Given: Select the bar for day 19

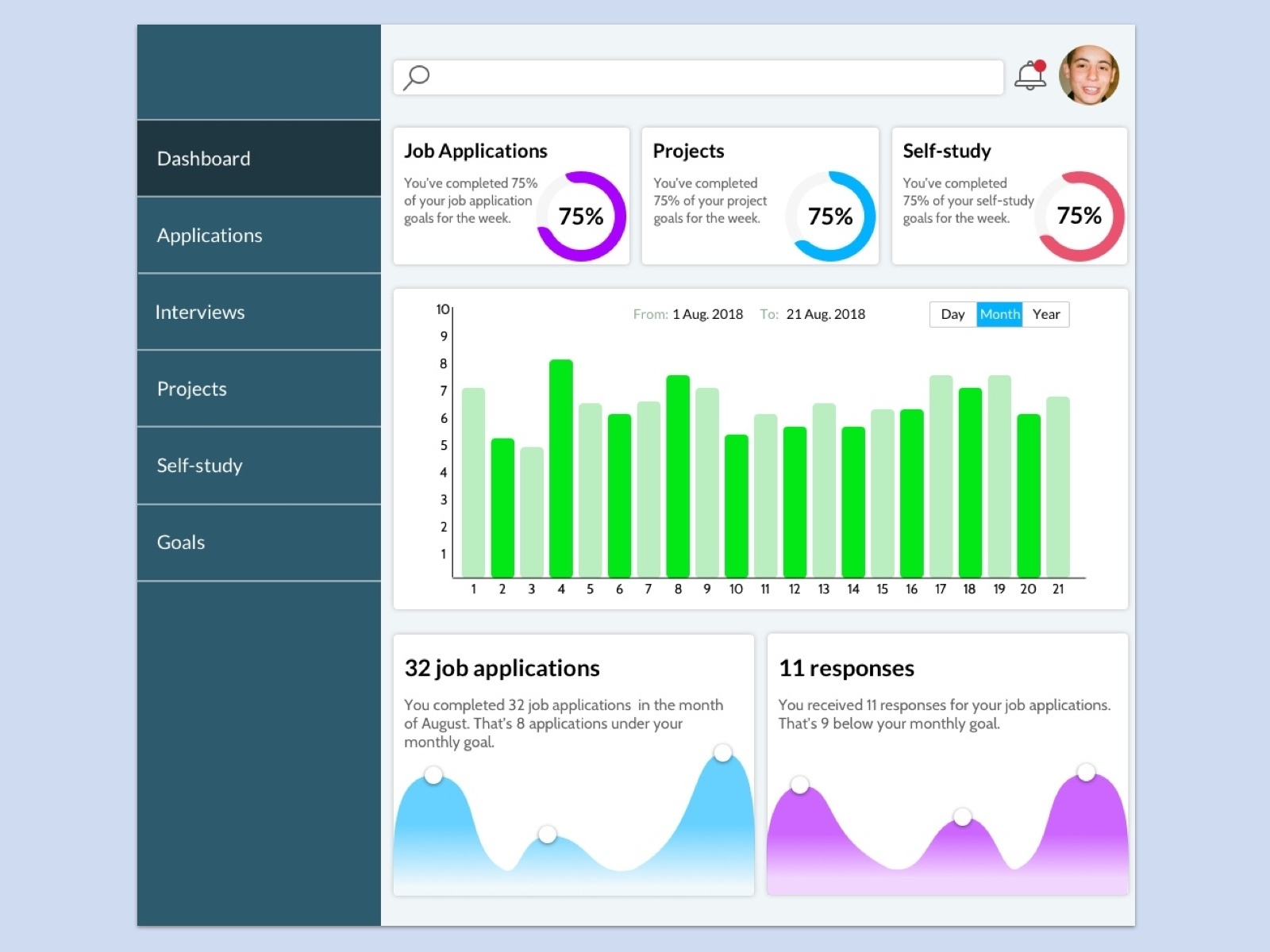Looking at the screenshot, I should (999, 477).
